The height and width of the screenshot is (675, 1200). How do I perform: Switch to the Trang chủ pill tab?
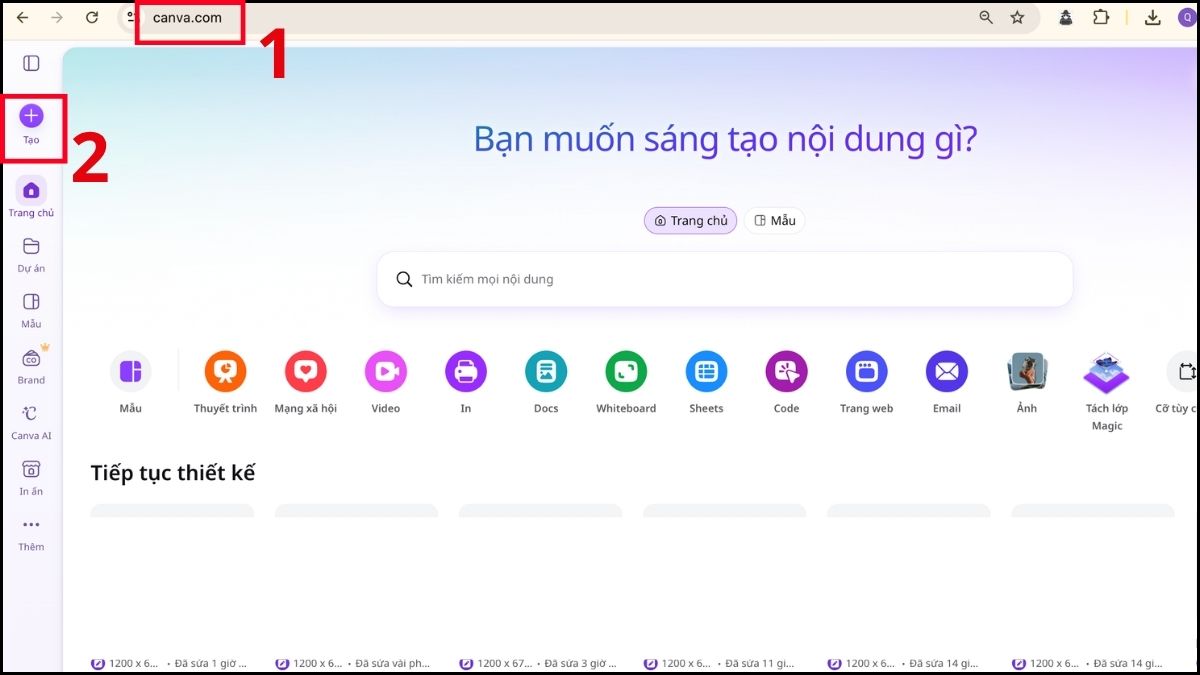[690, 220]
